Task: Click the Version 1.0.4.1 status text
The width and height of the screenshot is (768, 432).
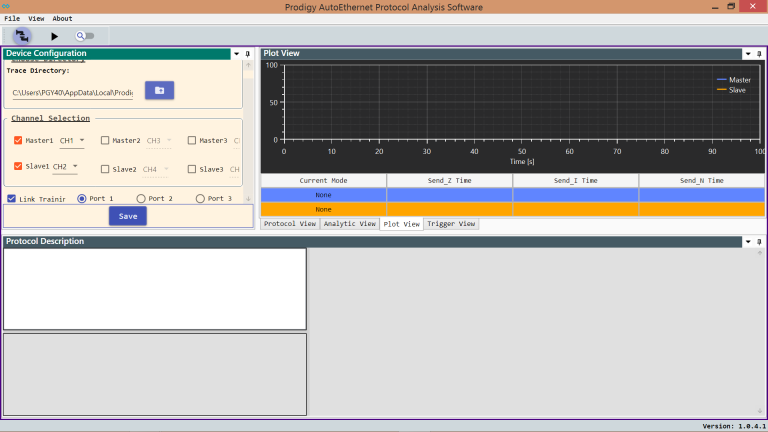Action: pos(734,426)
